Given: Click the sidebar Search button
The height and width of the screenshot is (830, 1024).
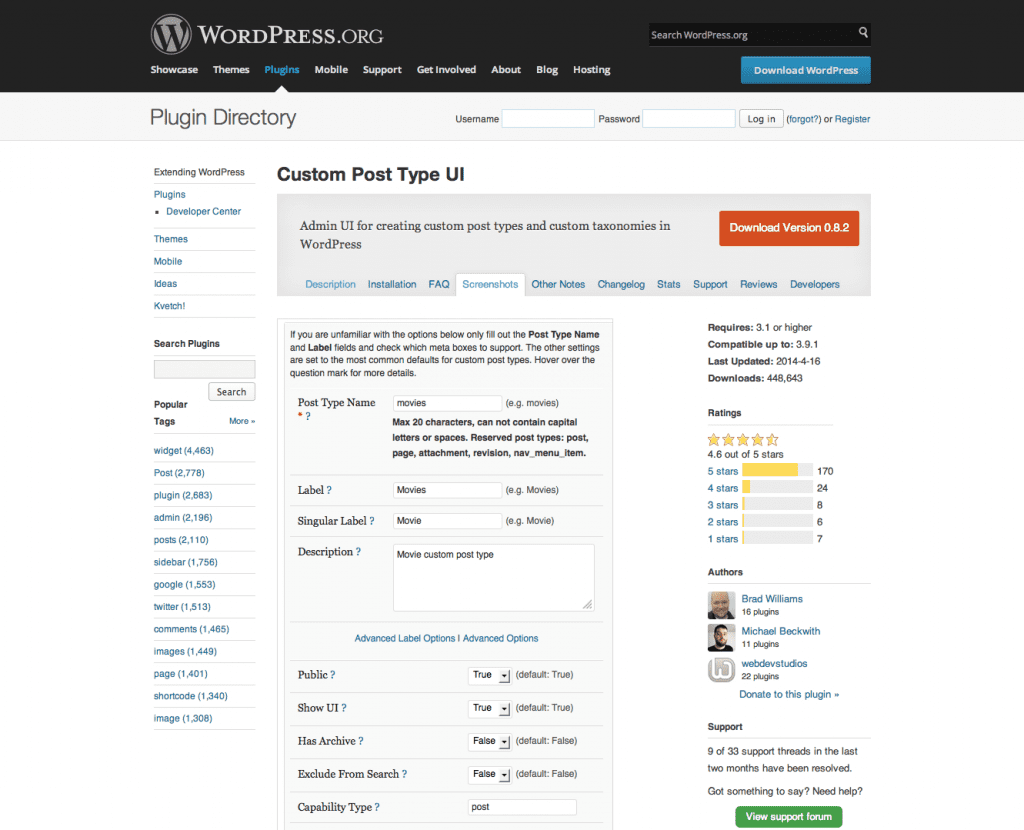Looking at the screenshot, I should (231, 392).
